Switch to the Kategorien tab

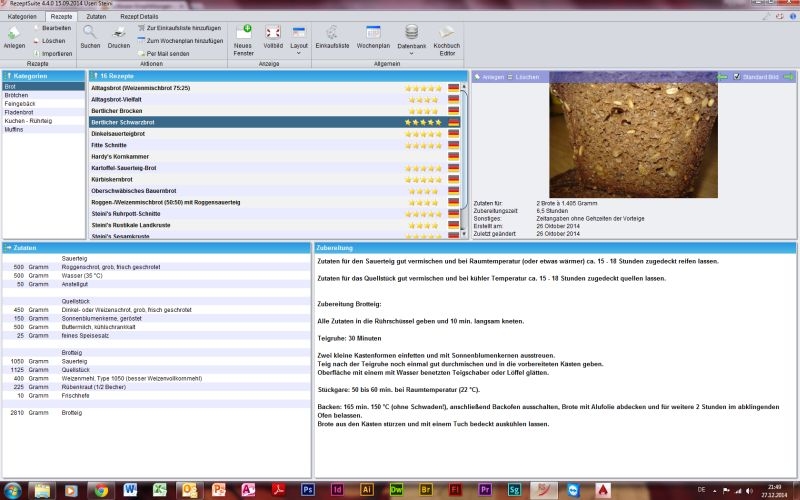click(x=22, y=16)
